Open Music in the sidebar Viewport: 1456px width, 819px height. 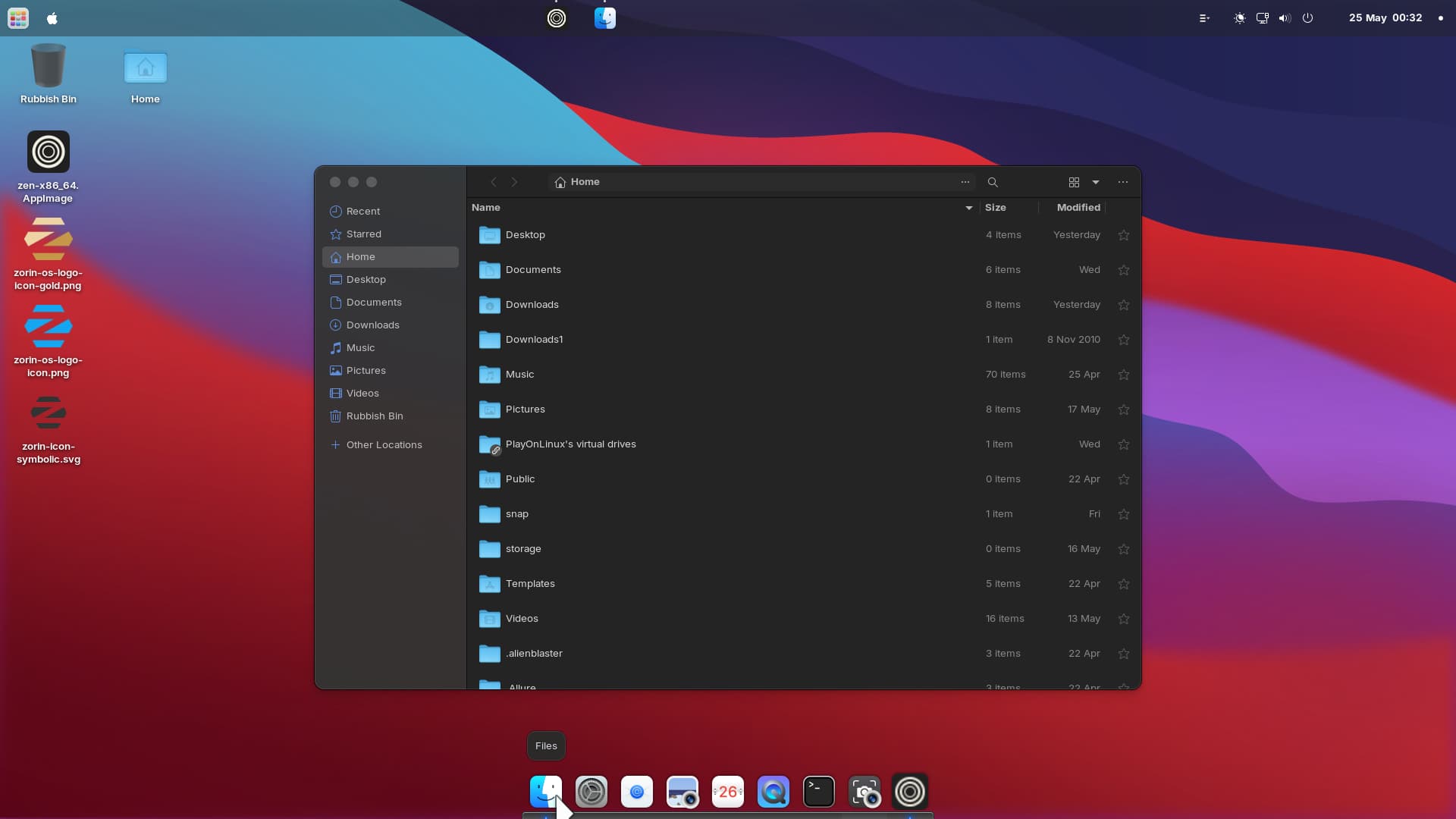[391, 348]
